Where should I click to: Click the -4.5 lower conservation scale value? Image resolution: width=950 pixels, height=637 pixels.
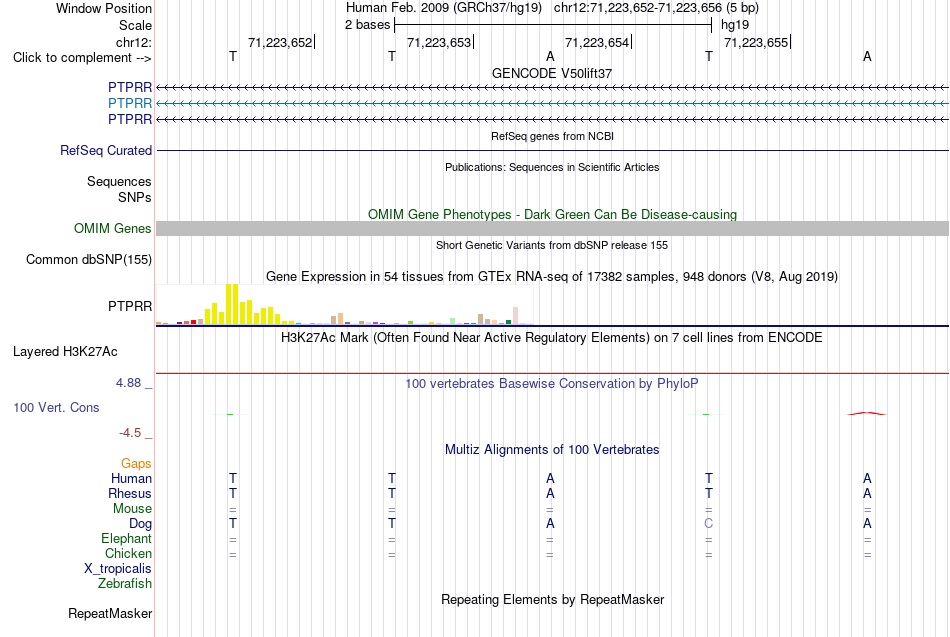pos(130,433)
